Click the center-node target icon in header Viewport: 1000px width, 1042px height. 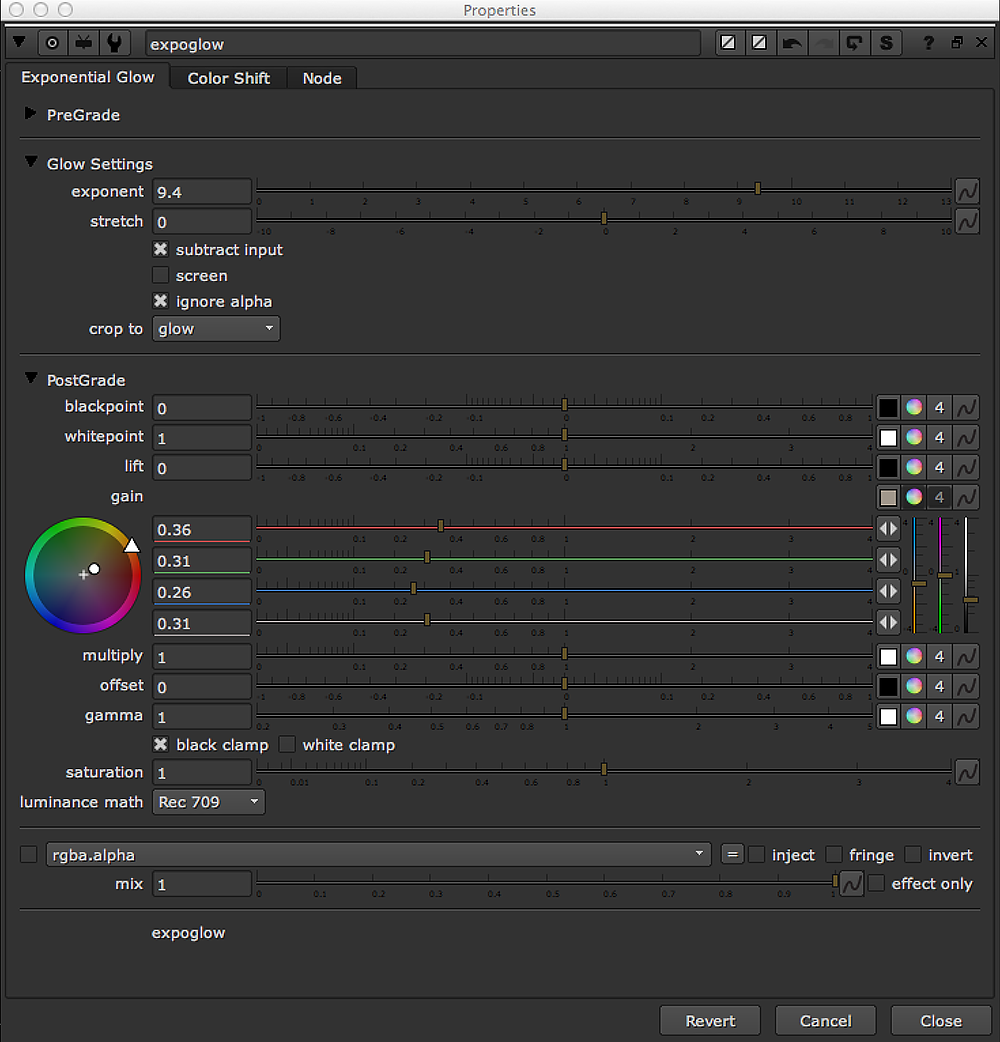[52, 43]
